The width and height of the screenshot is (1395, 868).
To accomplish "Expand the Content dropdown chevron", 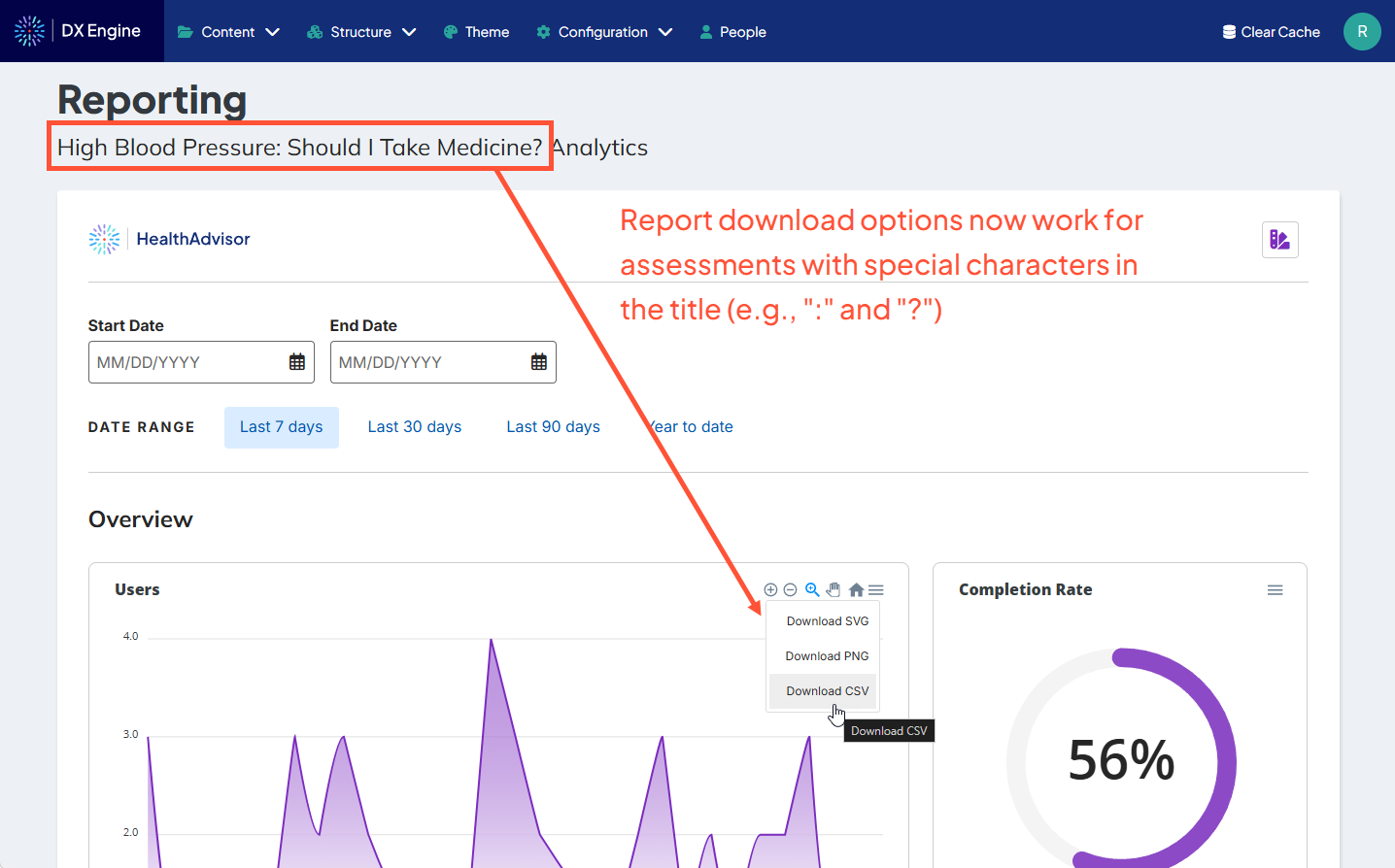I will coord(273,32).
